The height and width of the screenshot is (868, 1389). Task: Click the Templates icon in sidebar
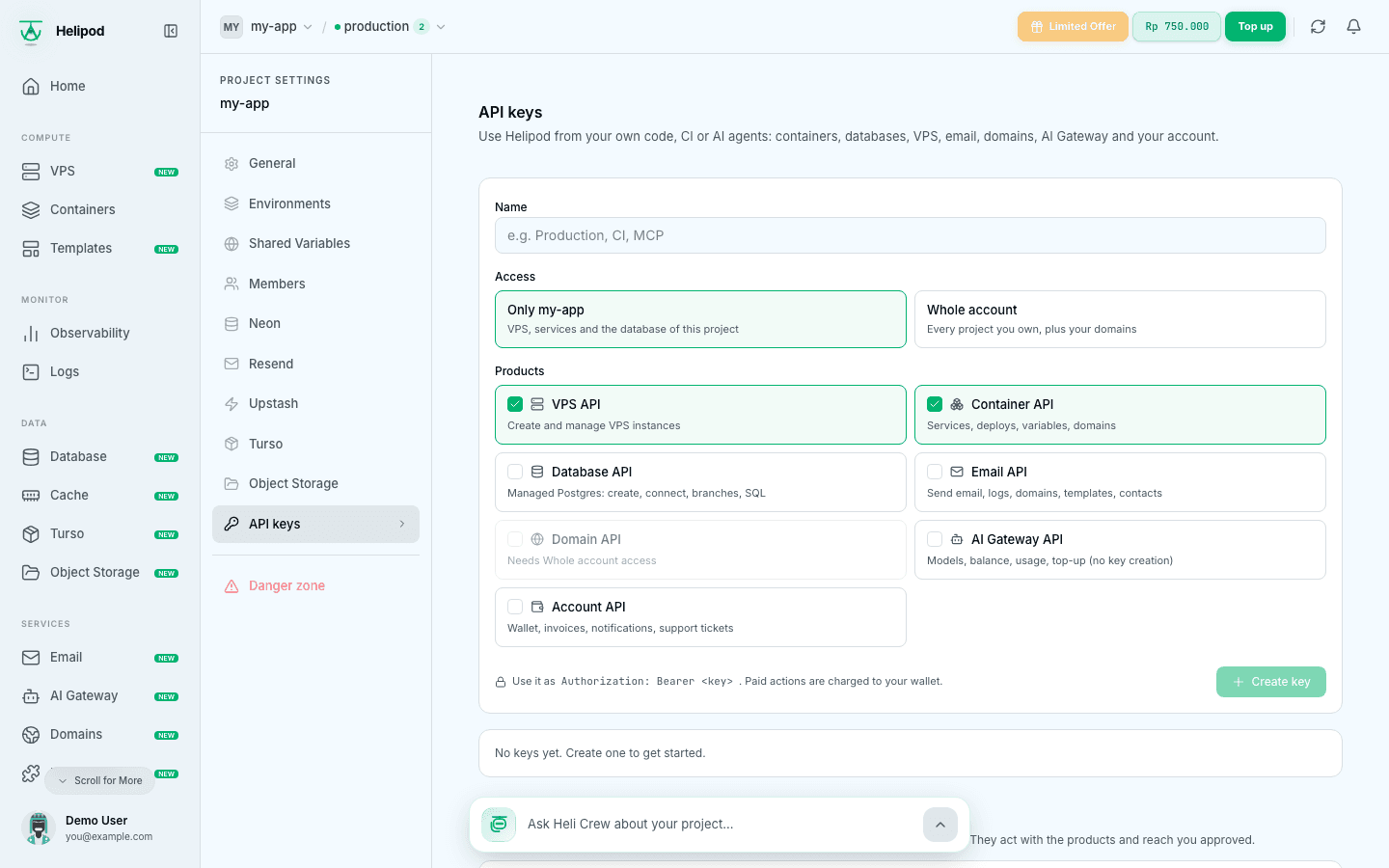[31, 248]
